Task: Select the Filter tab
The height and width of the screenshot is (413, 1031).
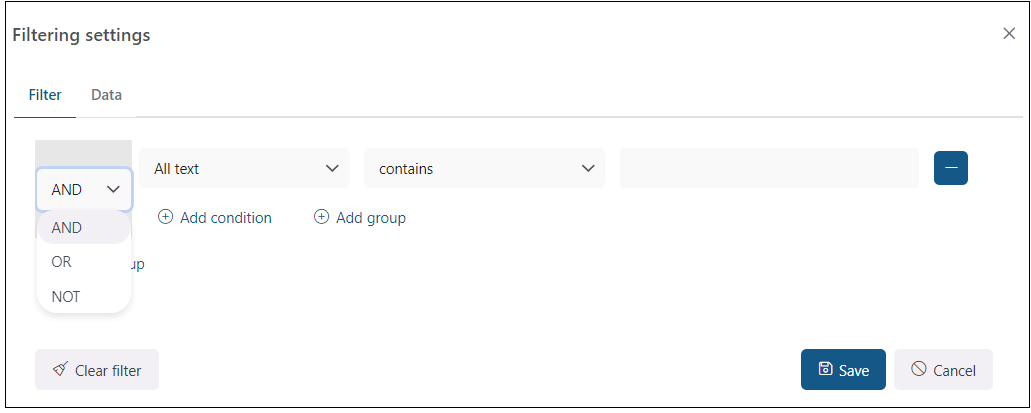Action: pos(45,95)
